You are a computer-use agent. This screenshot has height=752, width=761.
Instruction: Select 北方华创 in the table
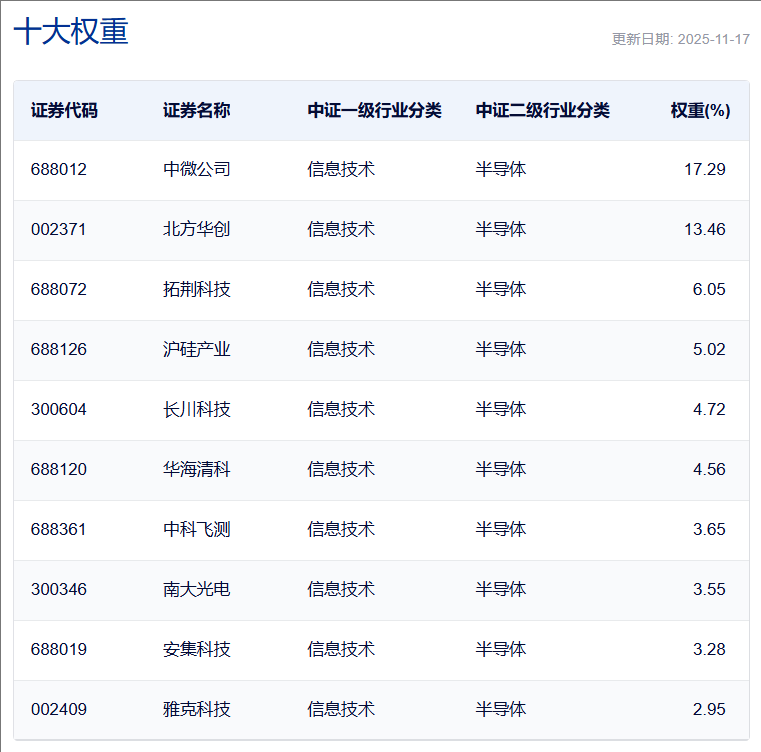pyautogui.click(x=196, y=229)
